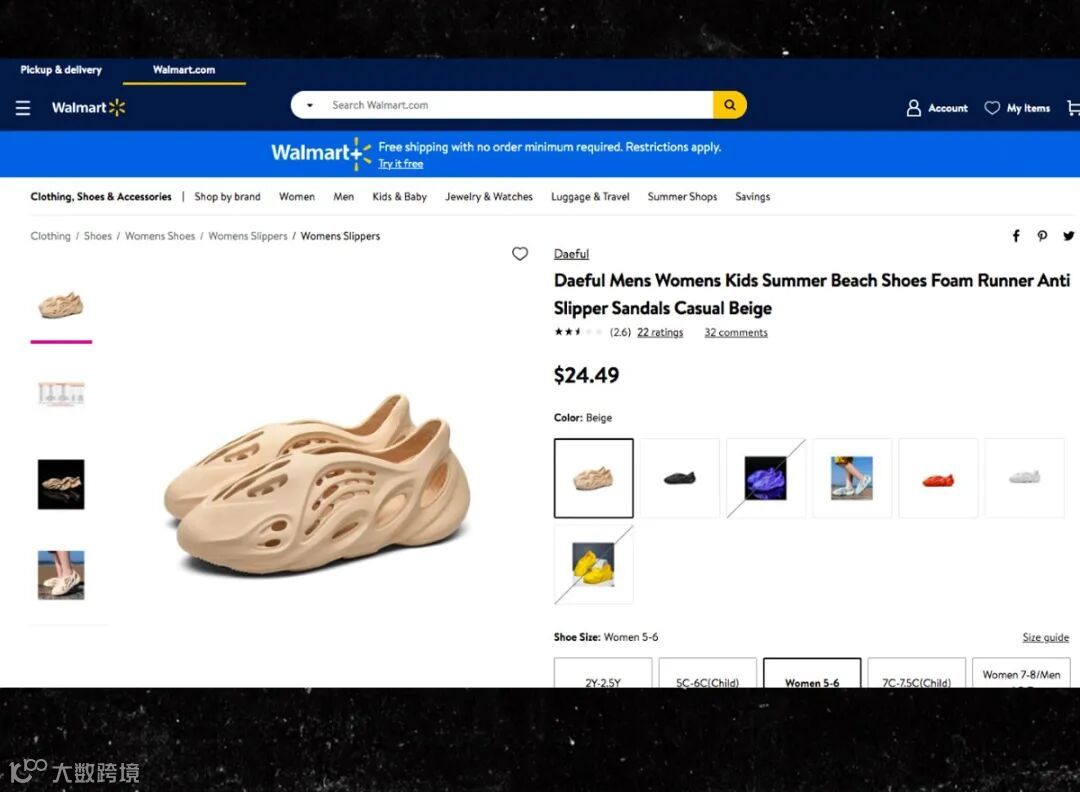Share product on Facebook
The image size is (1080, 792).
tap(1016, 236)
